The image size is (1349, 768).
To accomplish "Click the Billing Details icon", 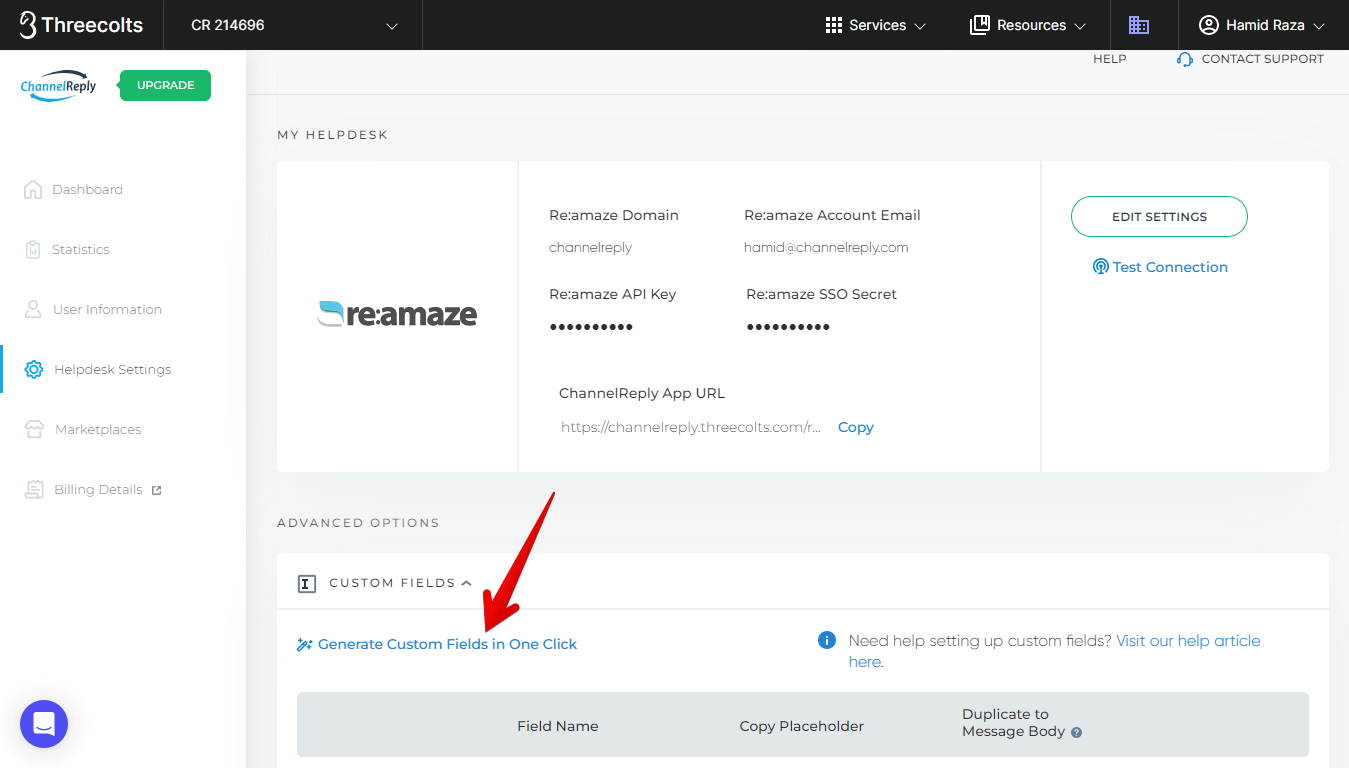I will click(x=35, y=489).
